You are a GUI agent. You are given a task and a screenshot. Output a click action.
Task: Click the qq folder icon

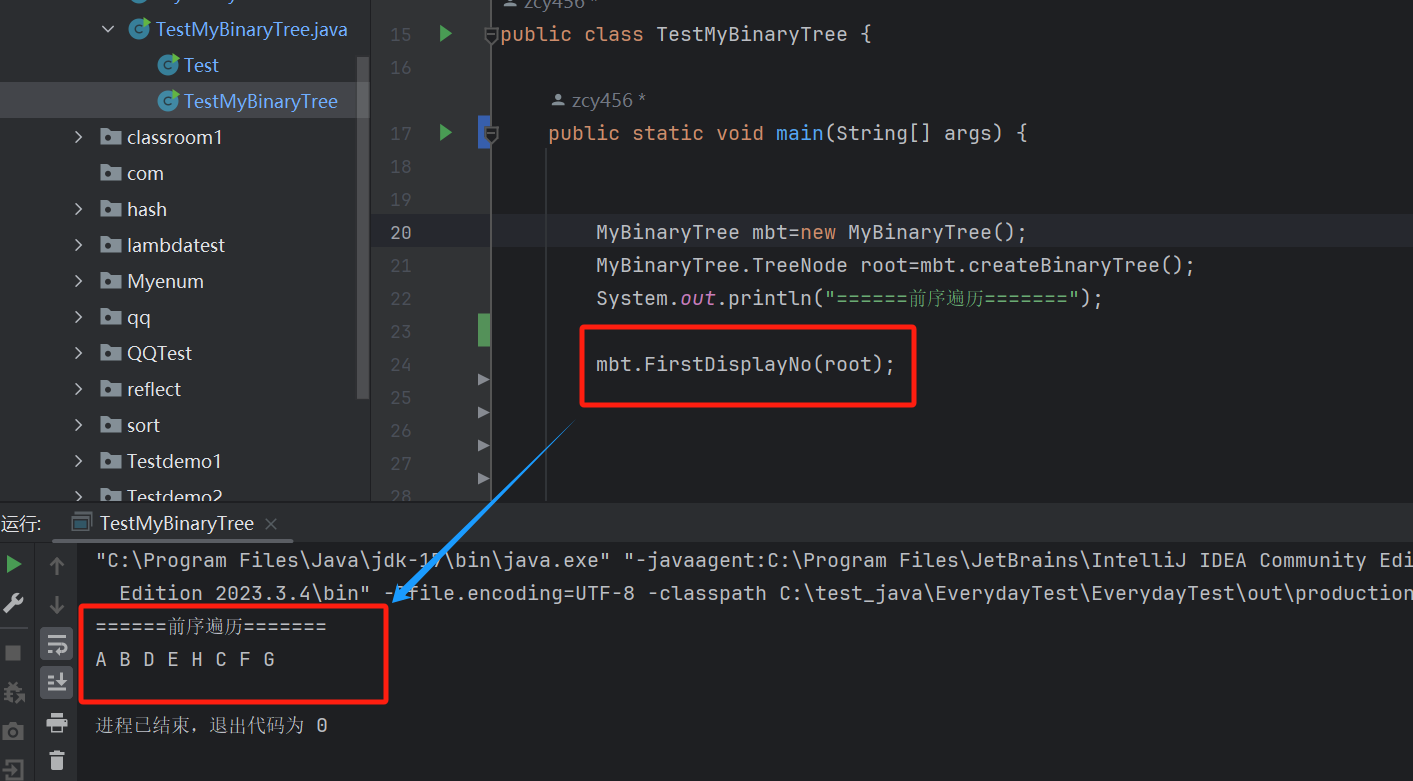coord(111,317)
